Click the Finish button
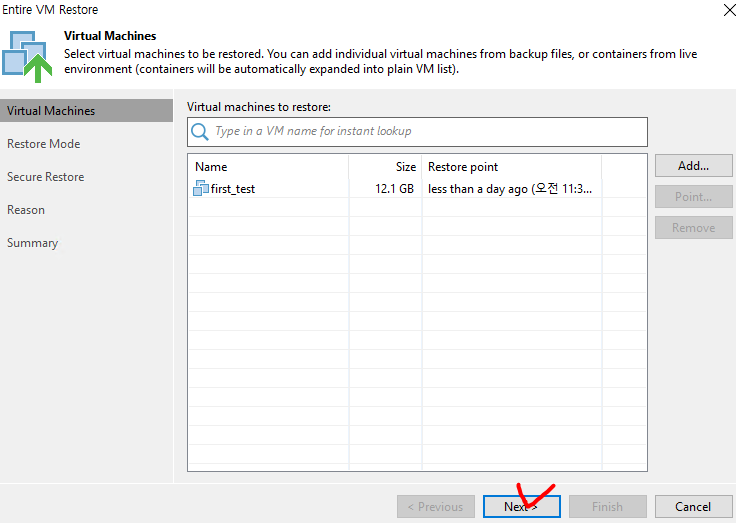This screenshot has height=523, width=736. pos(607,507)
